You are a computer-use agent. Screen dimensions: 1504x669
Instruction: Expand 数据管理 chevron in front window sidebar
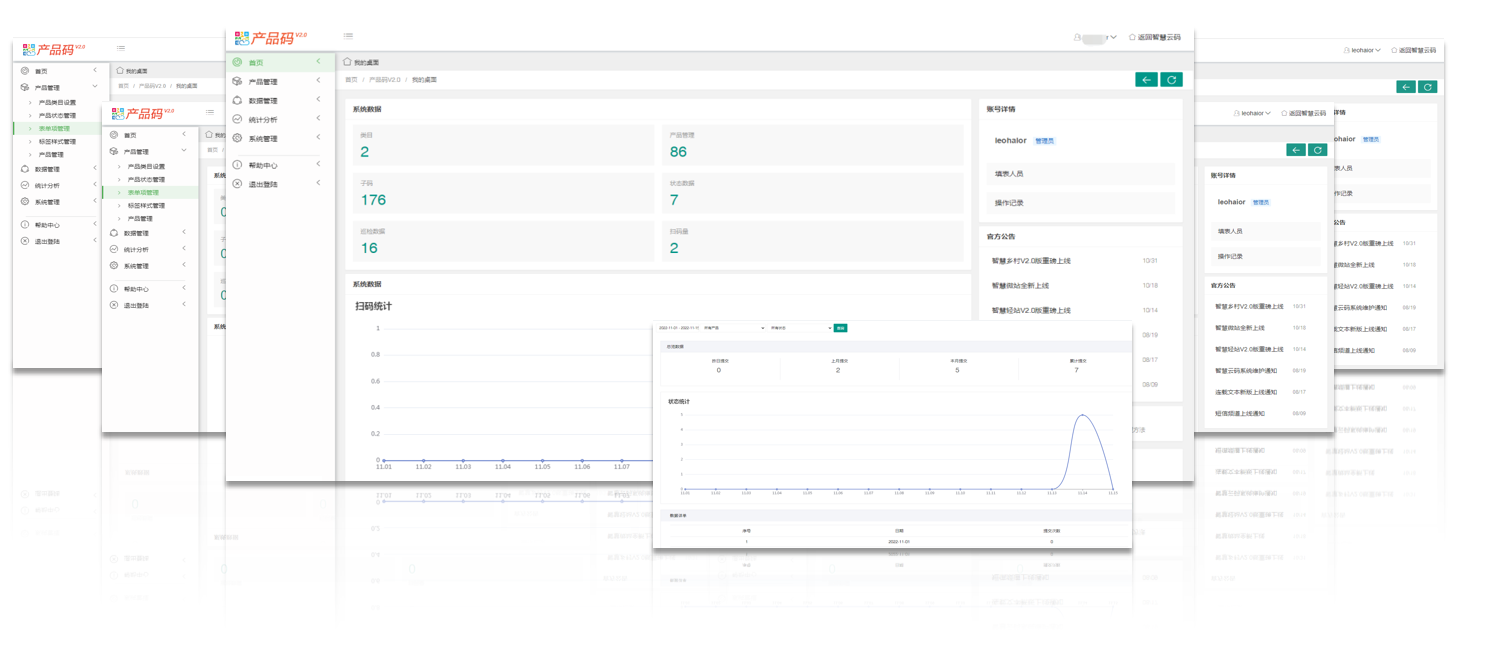pyautogui.click(x=318, y=100)
